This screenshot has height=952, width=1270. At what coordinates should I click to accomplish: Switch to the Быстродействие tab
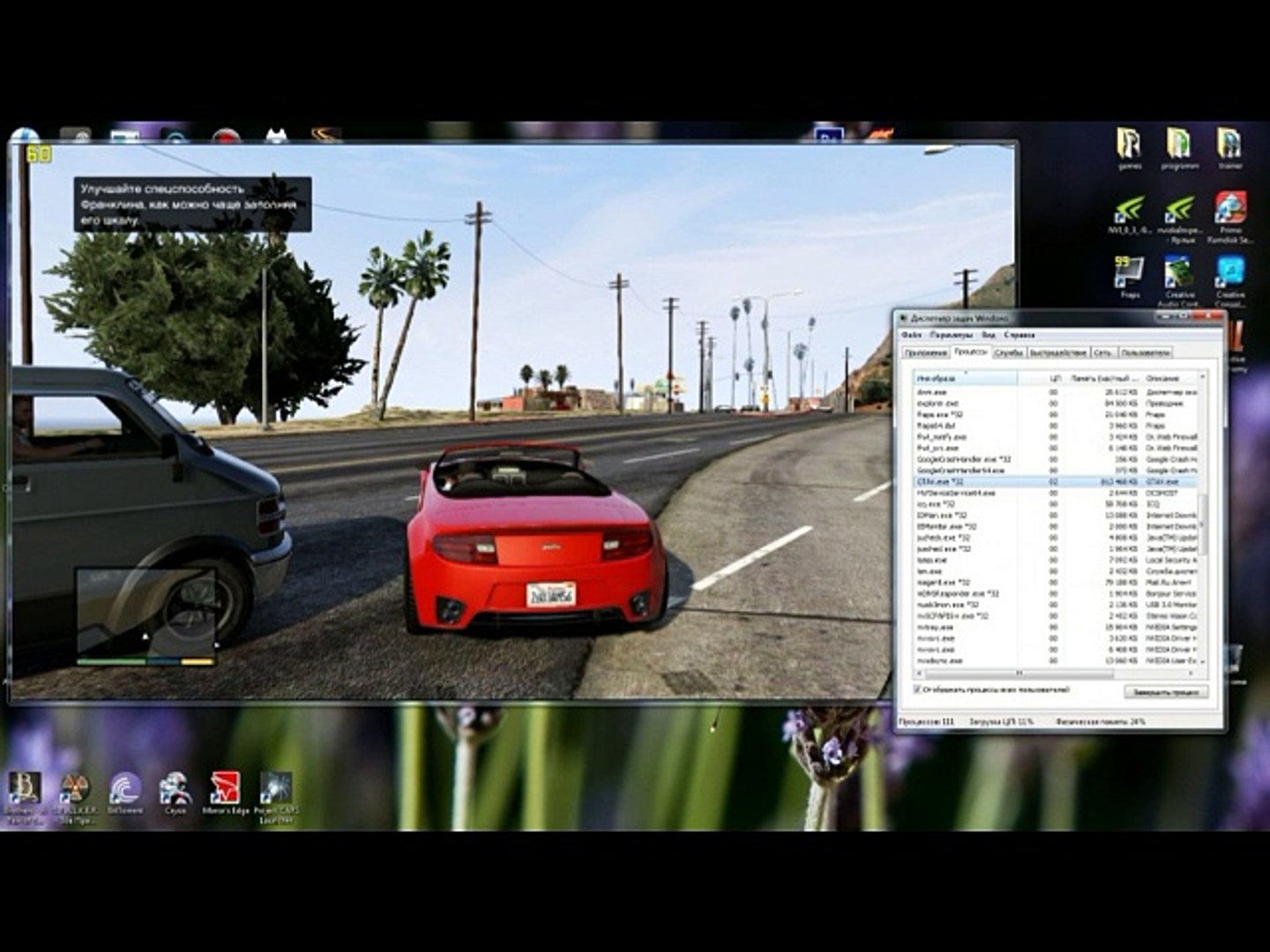tap(1058, 353)
